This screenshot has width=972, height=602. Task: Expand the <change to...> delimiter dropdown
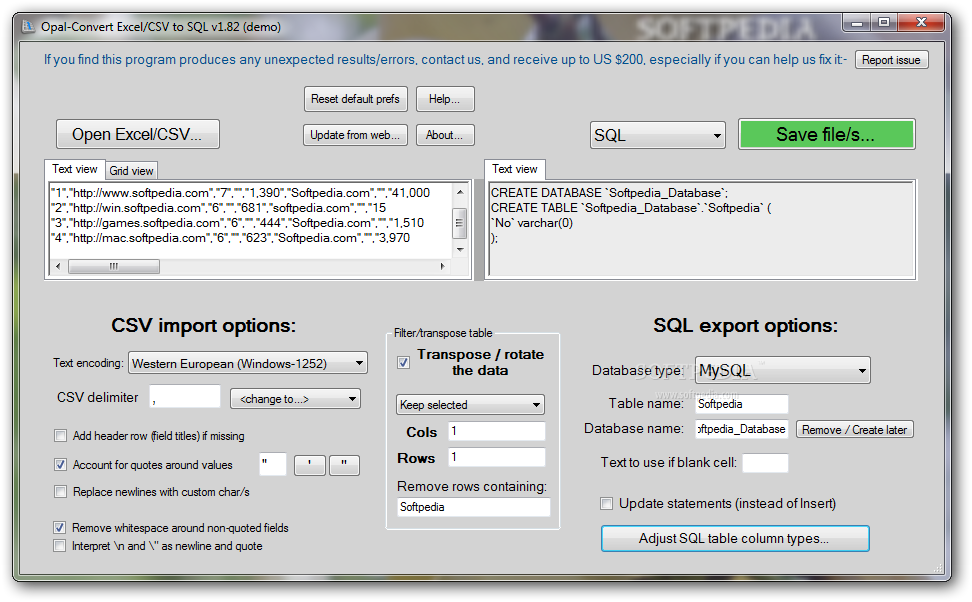click(x=295, y=399)
